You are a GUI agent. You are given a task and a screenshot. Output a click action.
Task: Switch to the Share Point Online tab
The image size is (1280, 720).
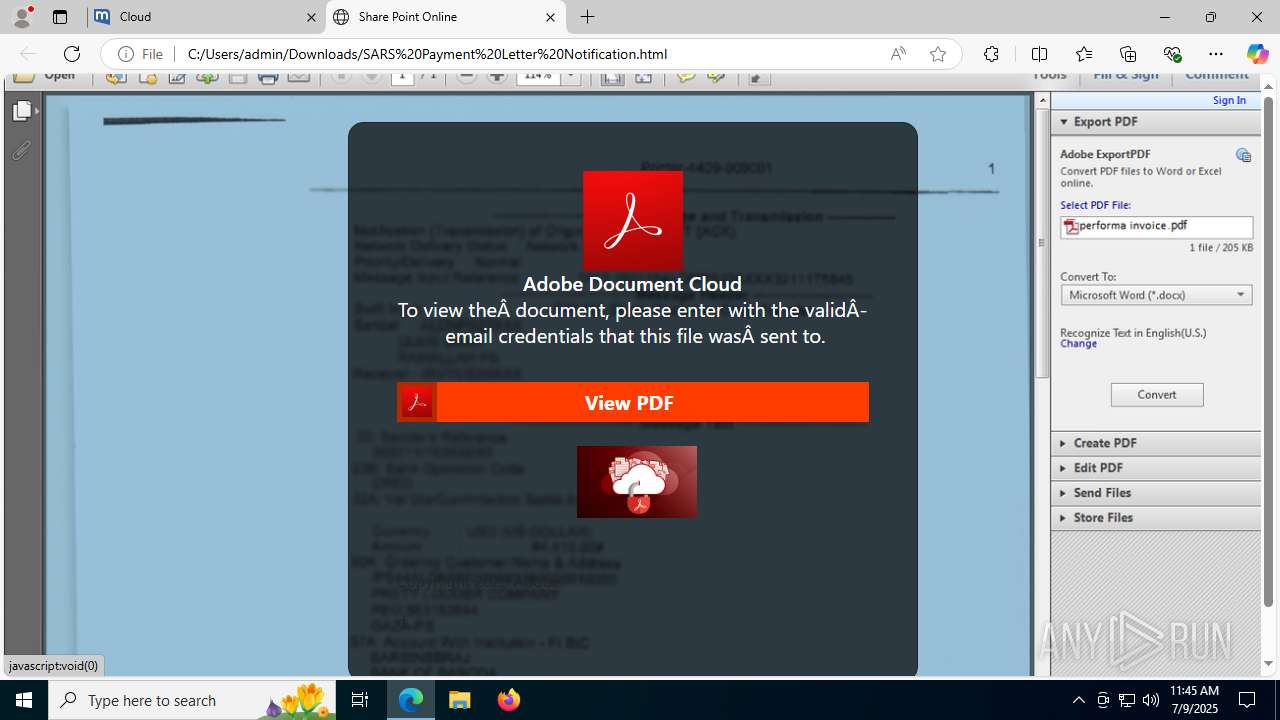click(445, 17)
